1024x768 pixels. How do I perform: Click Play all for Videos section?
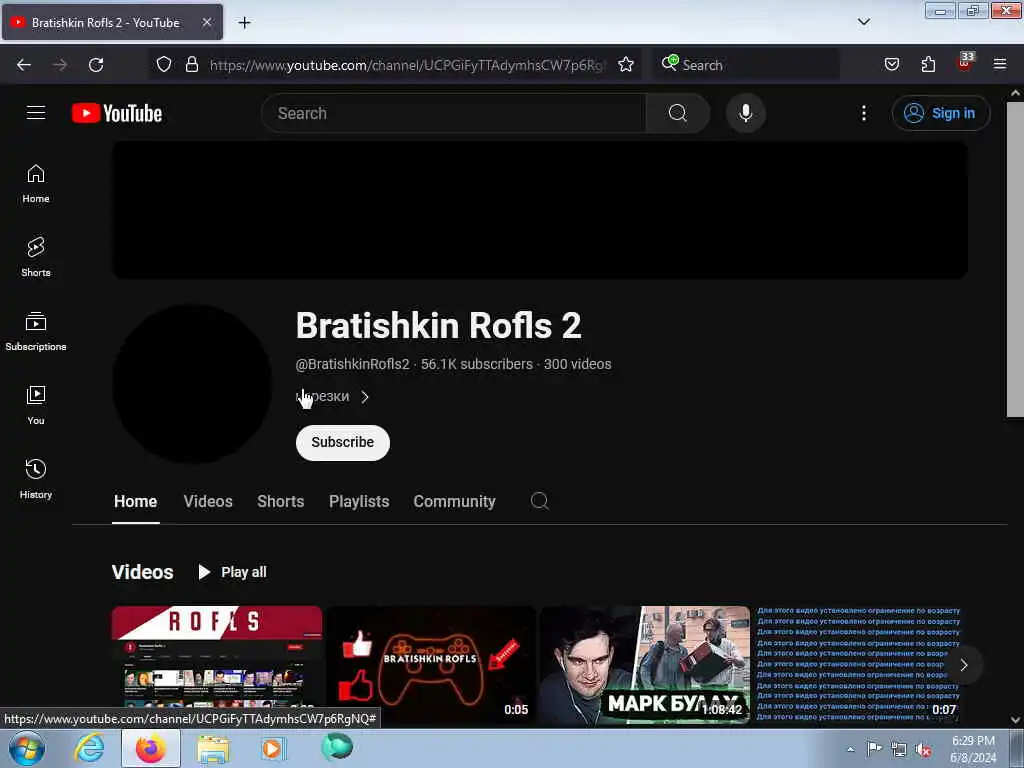pos(232,572)
